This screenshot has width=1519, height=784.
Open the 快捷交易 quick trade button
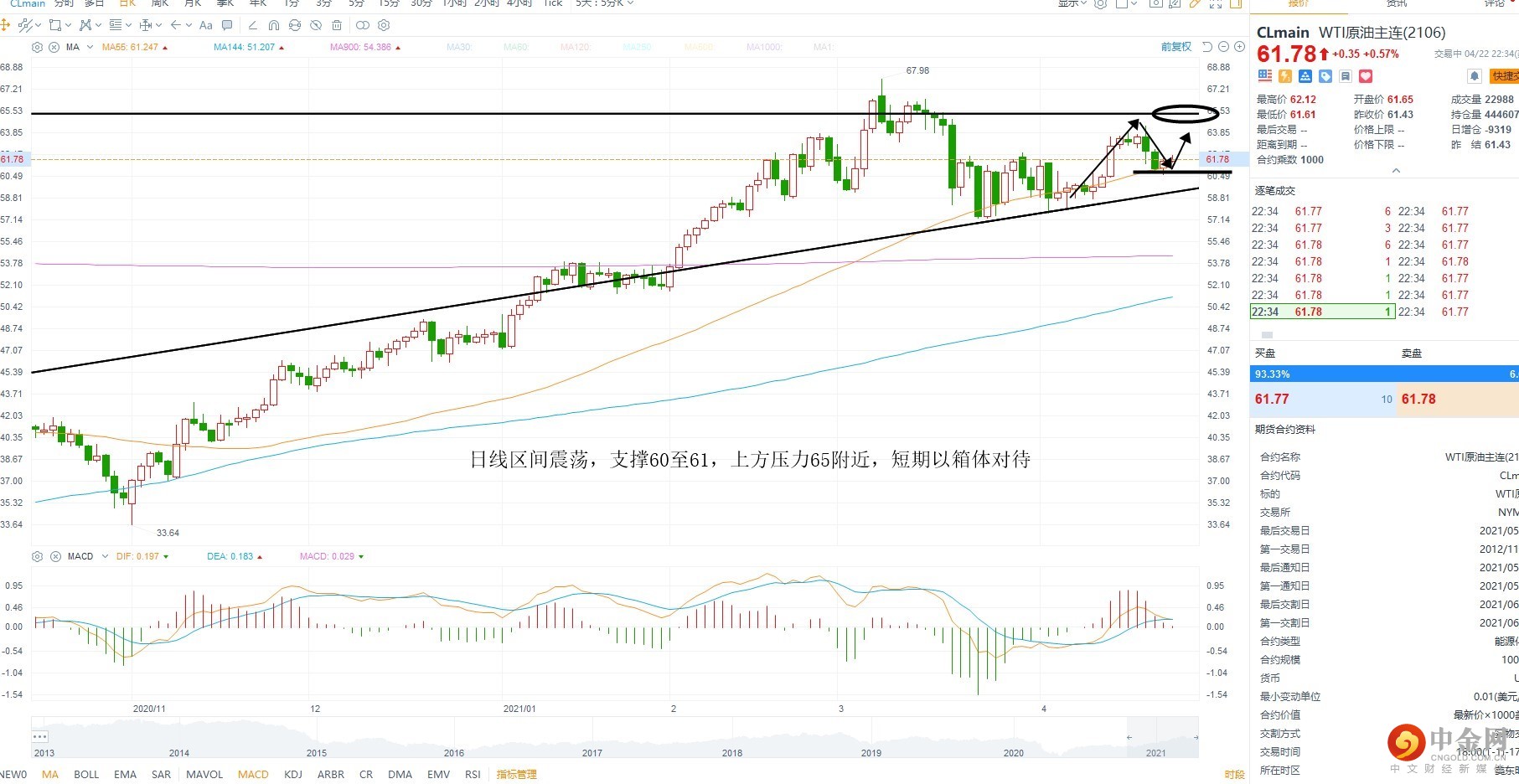pos(1504,76)
